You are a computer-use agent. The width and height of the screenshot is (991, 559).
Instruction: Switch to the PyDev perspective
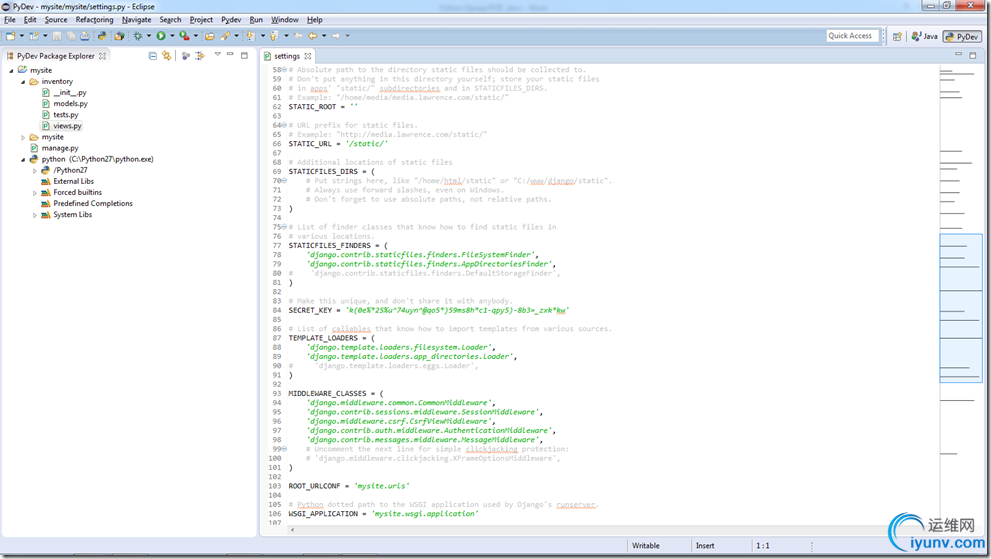click(961, 36)
